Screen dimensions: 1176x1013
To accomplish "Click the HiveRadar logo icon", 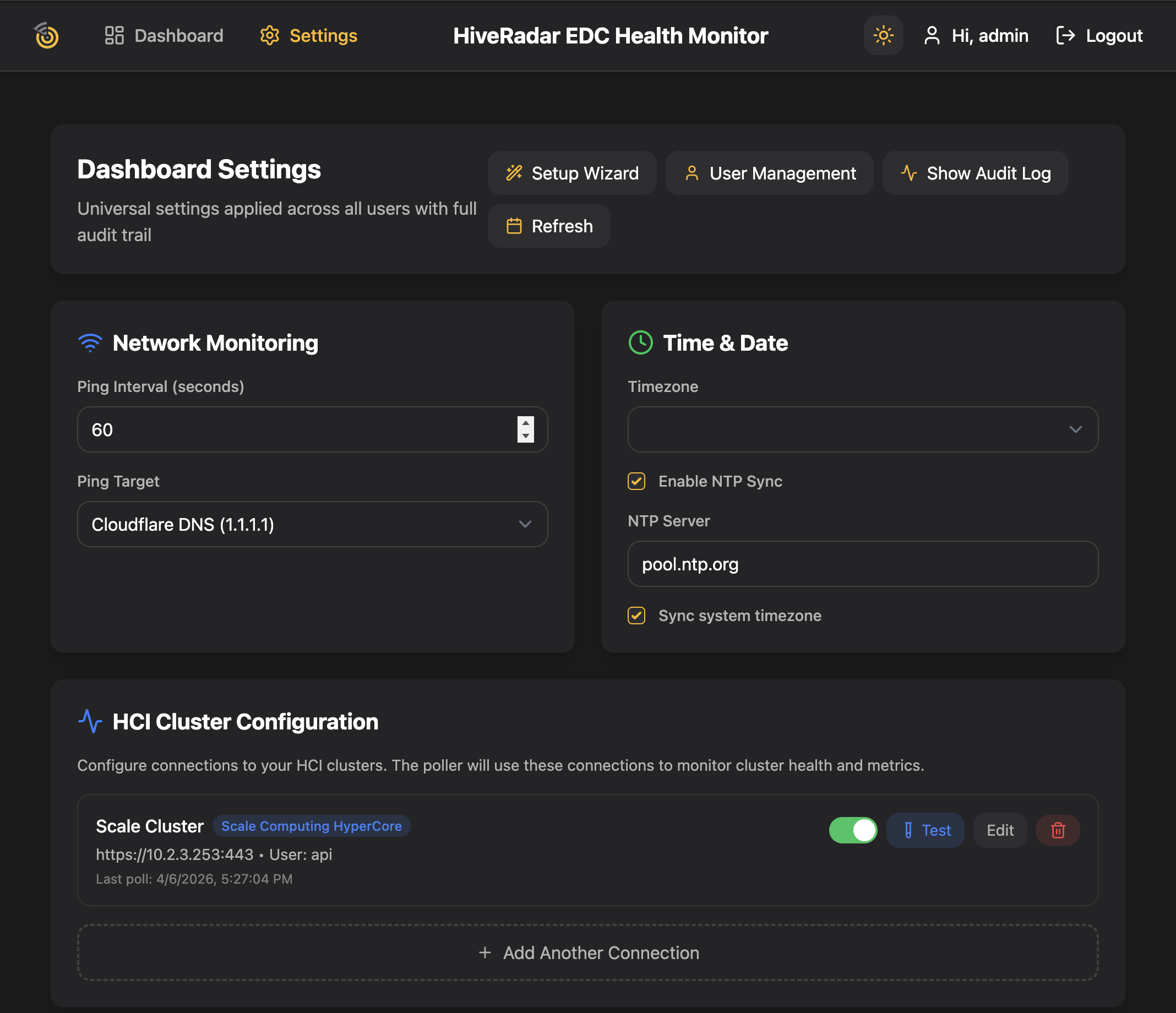I will 46,35.
